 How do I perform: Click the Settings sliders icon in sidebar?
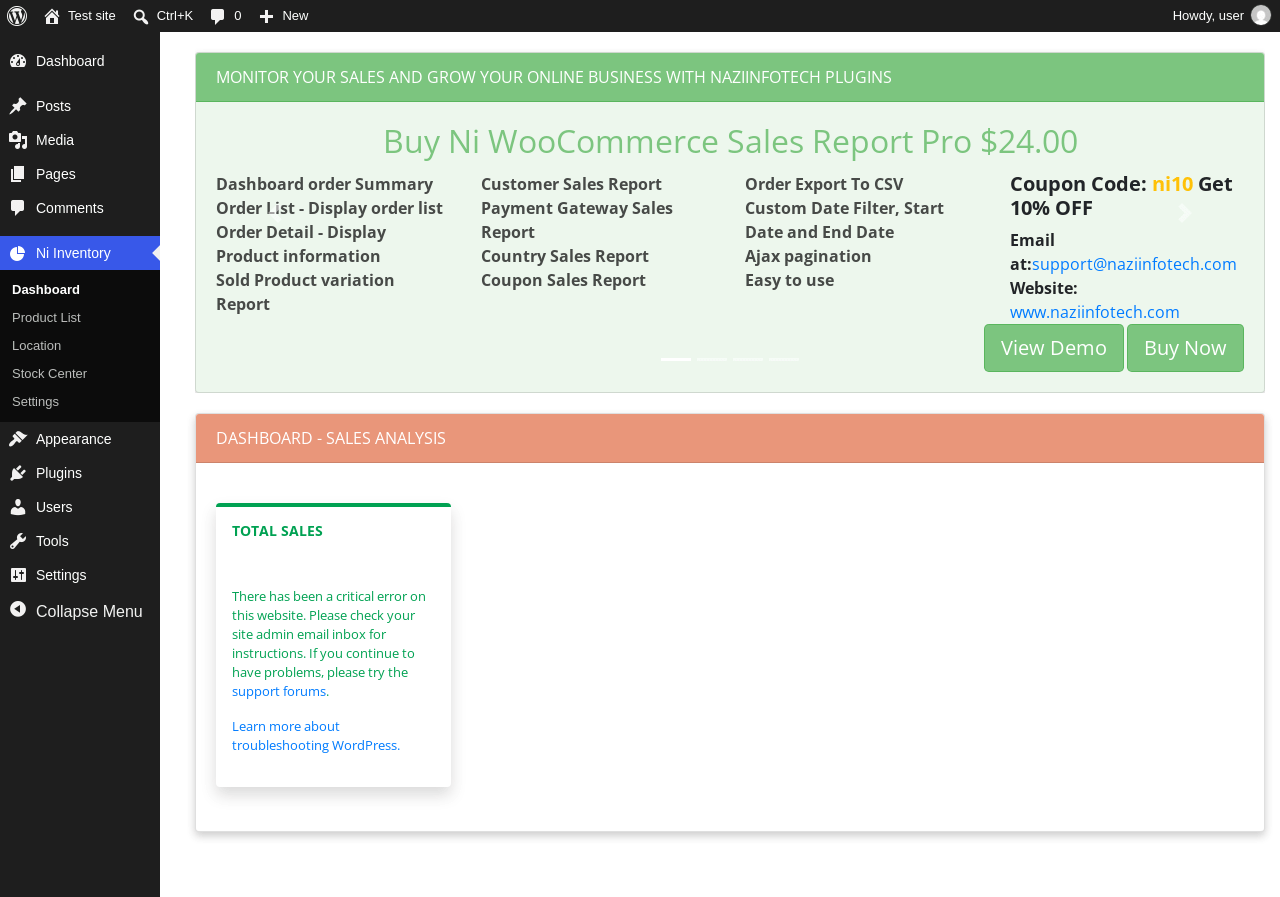[x=18, y=575]
